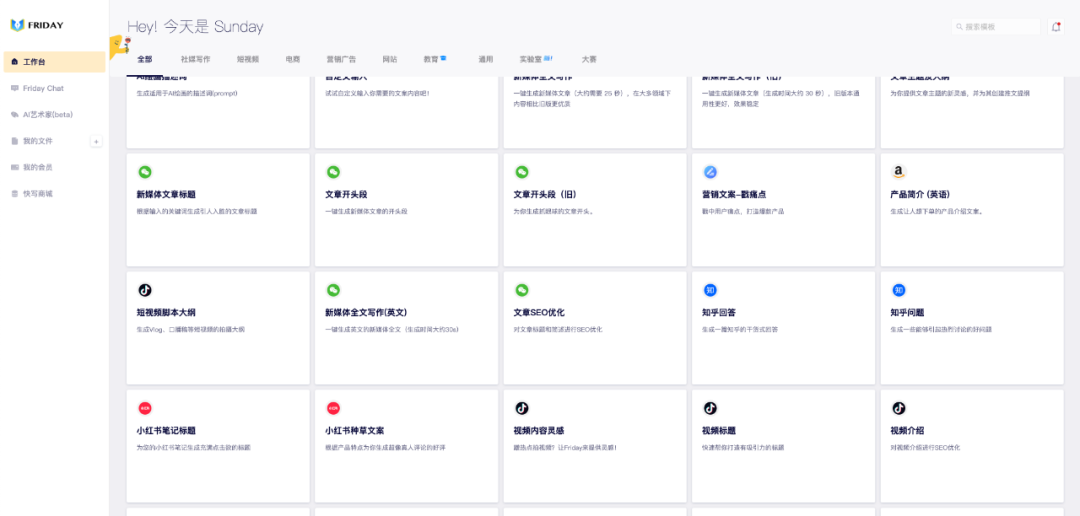Image resolution: width=1080 pixels, height=516 pixels.
Task: Click the text 对文章标题和简述进行SEO优化
Action: click(558, 329)
